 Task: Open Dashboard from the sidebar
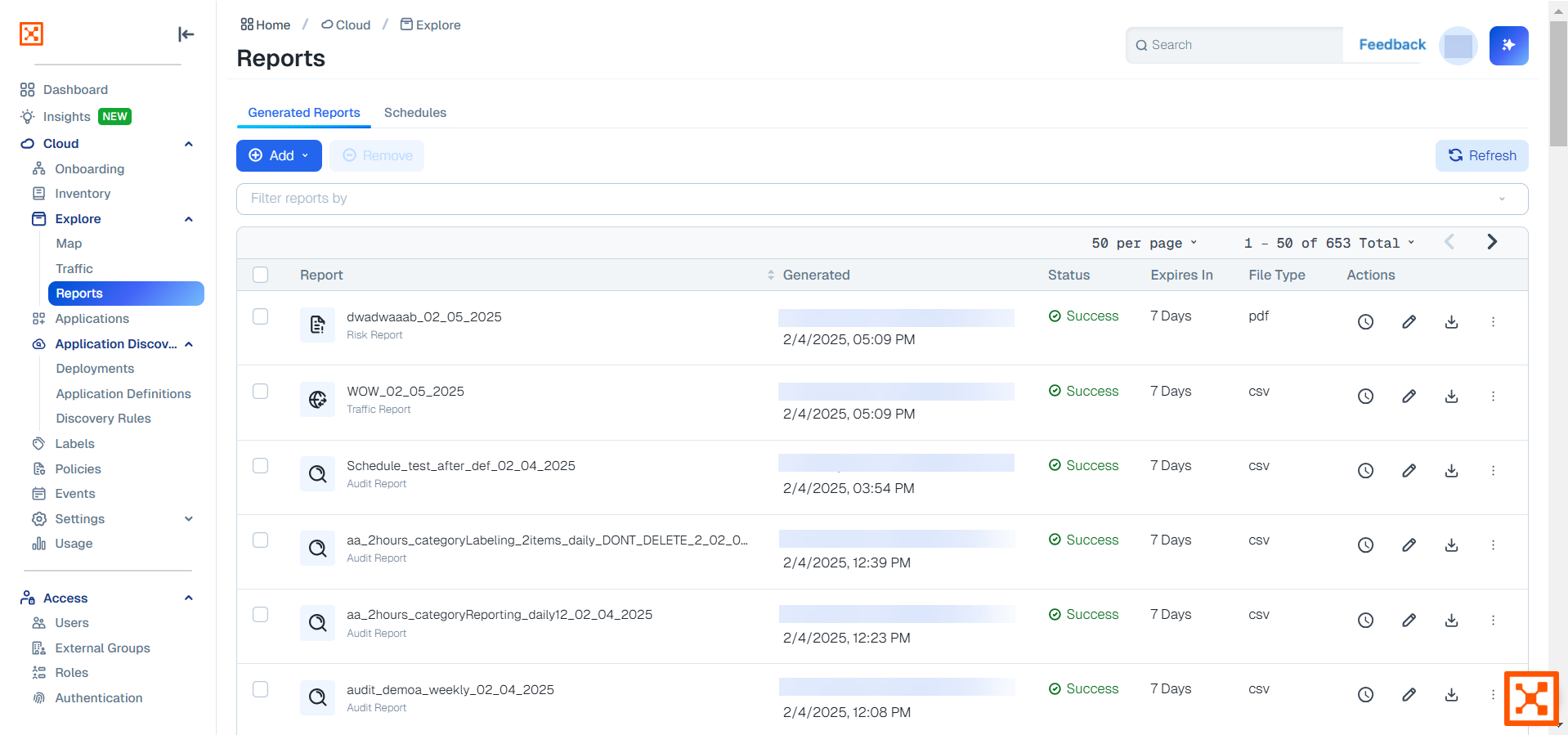pyautogui.click(x=75, y=90)
